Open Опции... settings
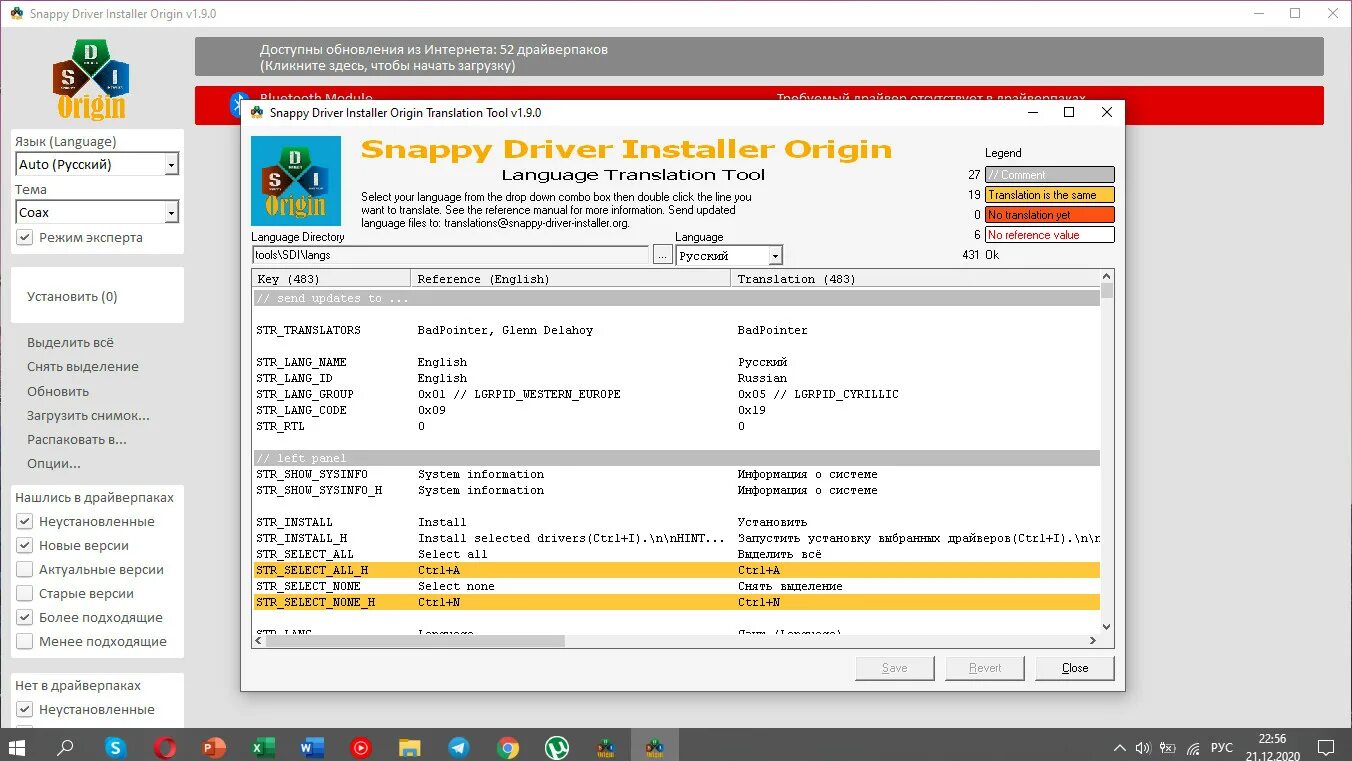The image size is (1352, 761). (x=54, y=464)
